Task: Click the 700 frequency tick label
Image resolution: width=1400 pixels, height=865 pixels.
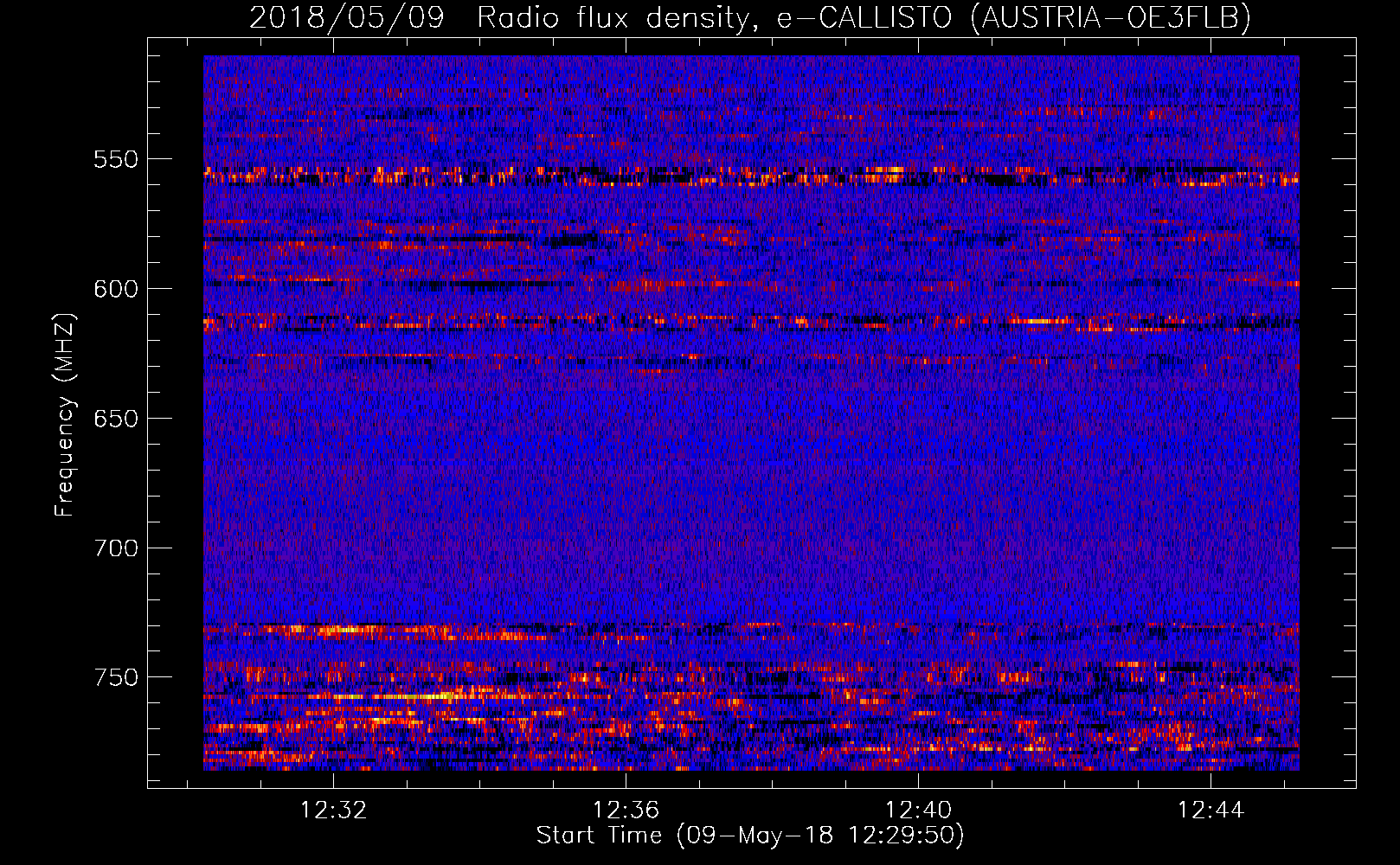Action: click(x=116, y=548)
